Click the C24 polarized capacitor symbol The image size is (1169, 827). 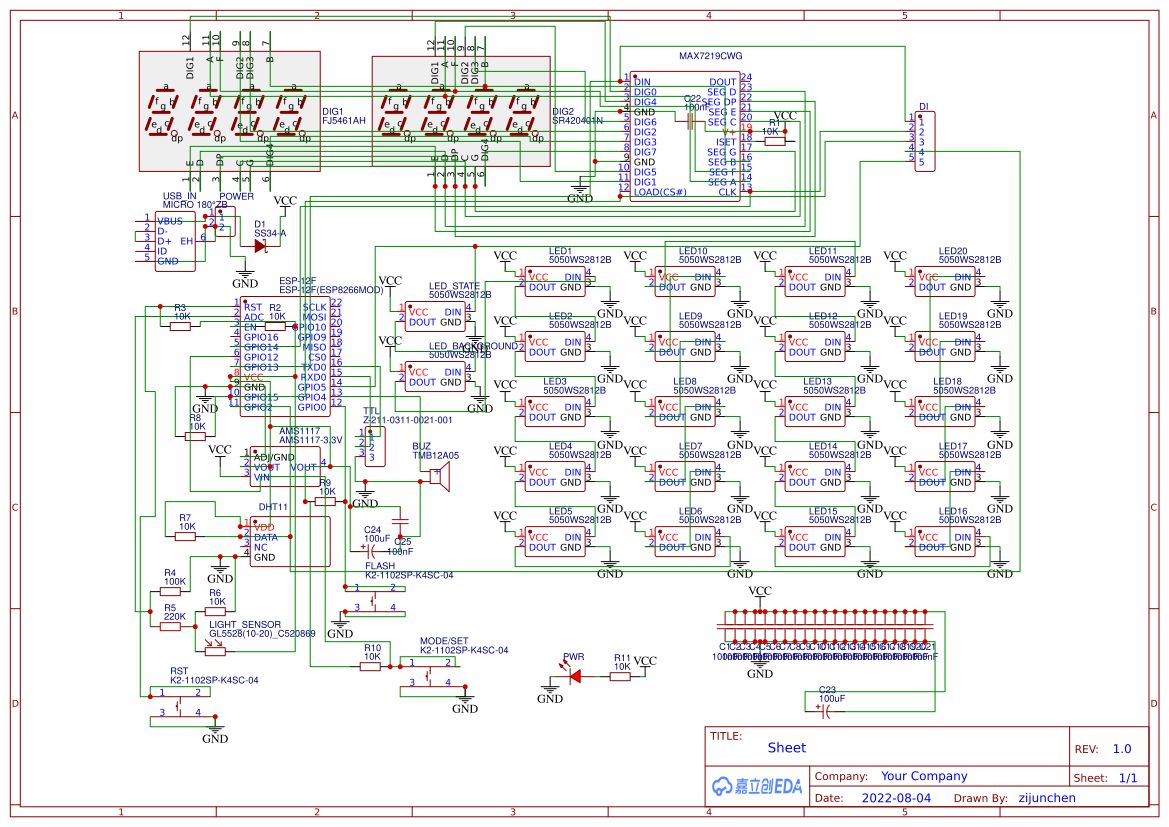370,550
